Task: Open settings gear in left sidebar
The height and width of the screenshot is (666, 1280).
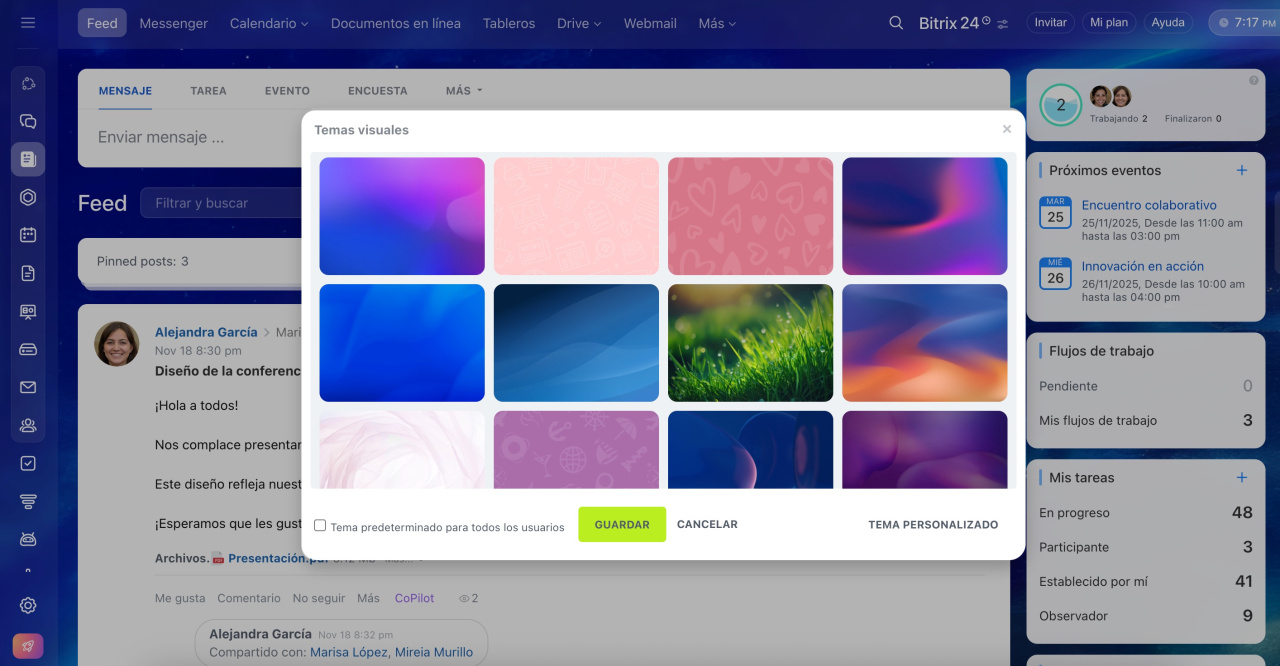Action: click(28, 605)
